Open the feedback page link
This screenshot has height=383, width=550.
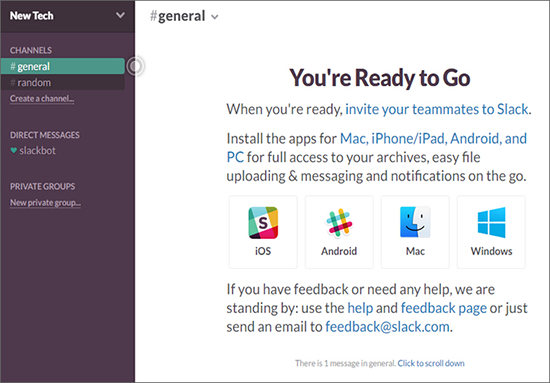click(x=444, y=308)
